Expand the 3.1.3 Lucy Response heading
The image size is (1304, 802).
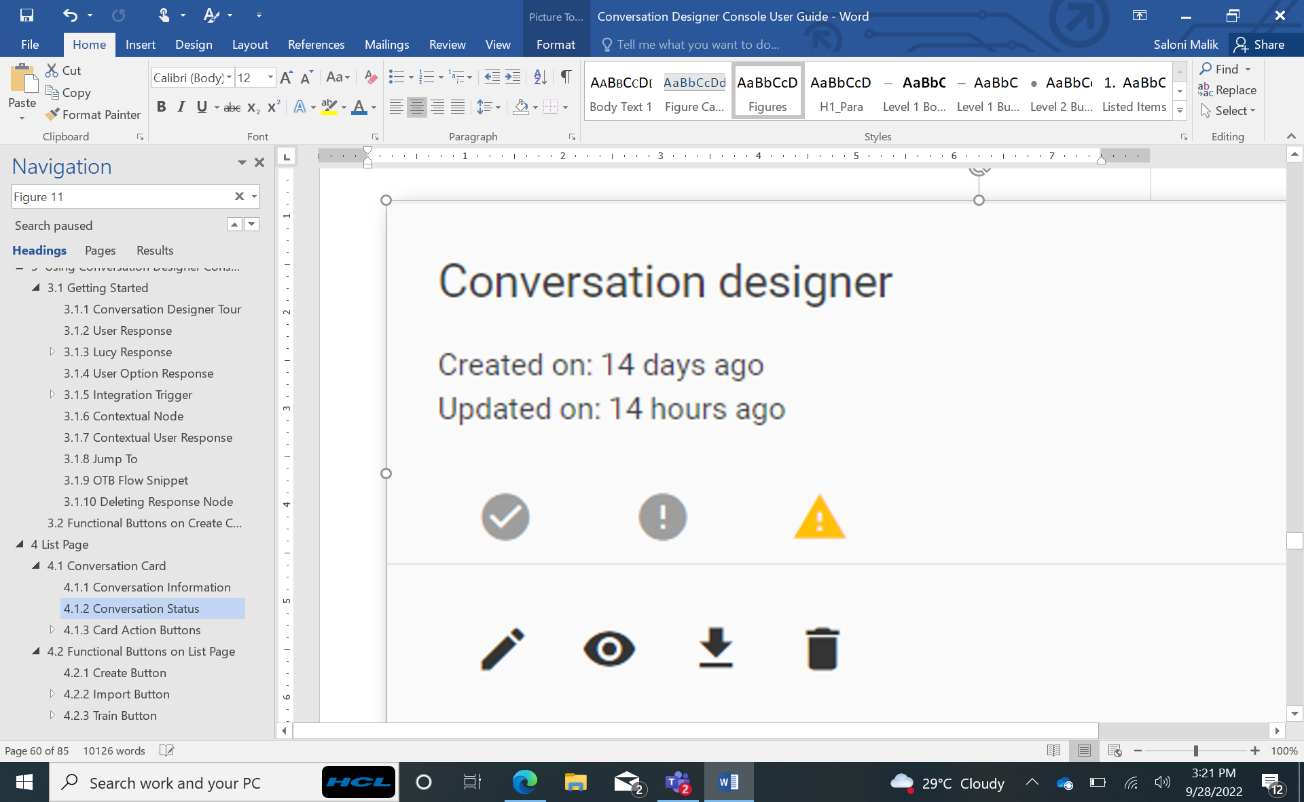pos(52,352)
